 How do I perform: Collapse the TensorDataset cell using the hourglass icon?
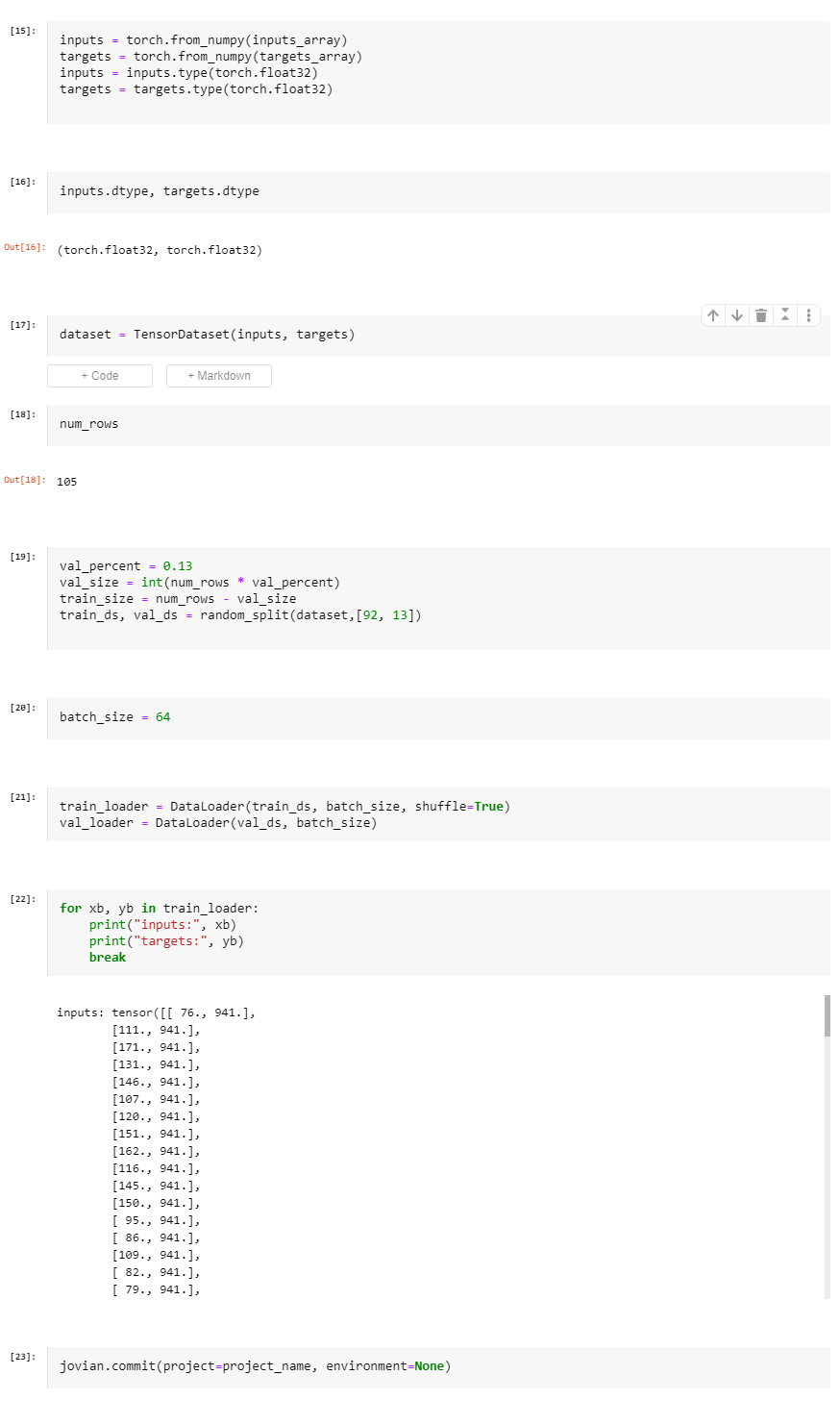tap(784, 314)
